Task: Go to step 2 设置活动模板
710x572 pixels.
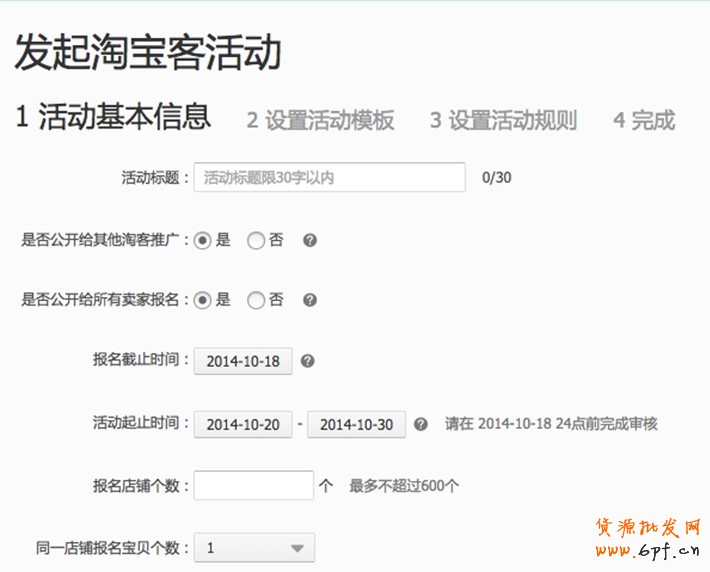Action: 321,120
